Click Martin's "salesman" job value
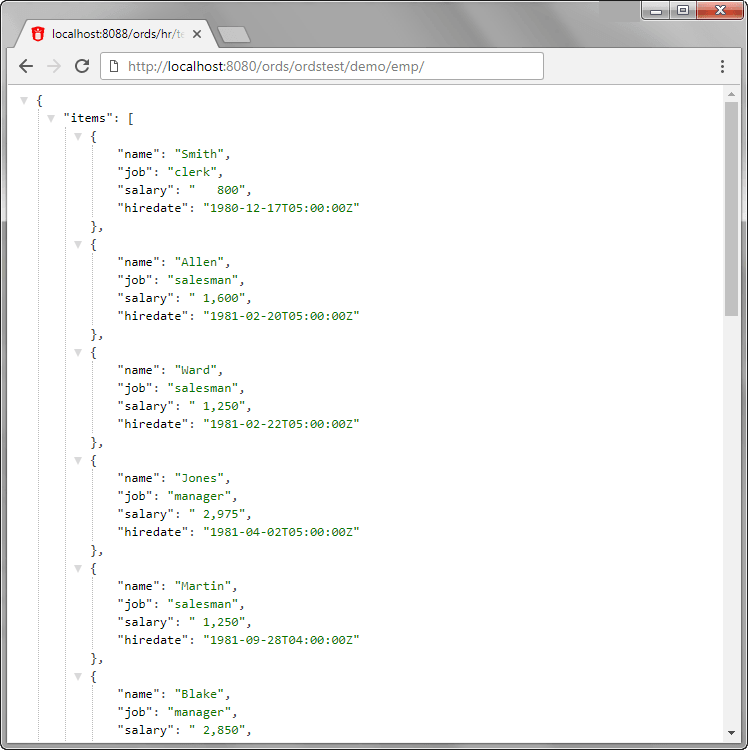 [203, 605]
